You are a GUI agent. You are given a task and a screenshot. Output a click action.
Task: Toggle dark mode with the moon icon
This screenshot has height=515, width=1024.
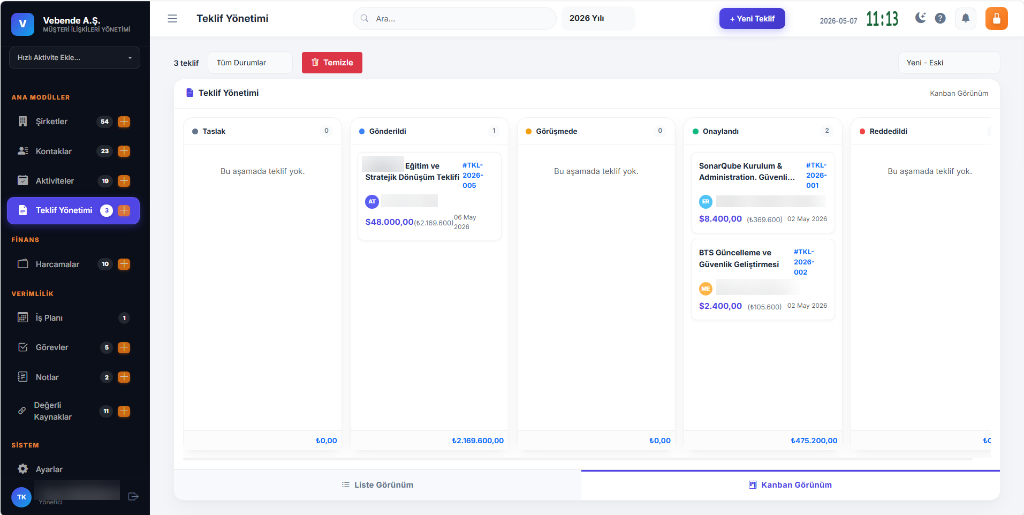tap(920, 18)
